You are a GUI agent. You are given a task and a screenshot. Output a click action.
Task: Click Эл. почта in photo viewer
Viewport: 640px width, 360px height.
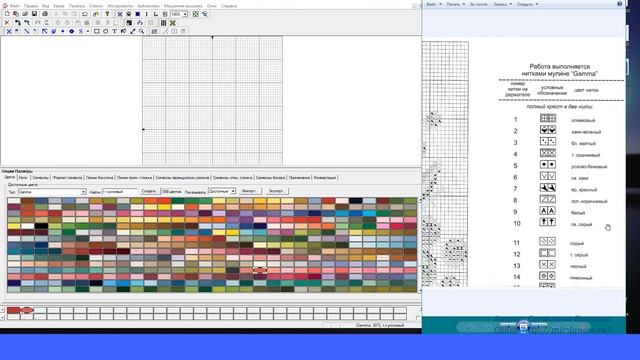tap(478, 4)
